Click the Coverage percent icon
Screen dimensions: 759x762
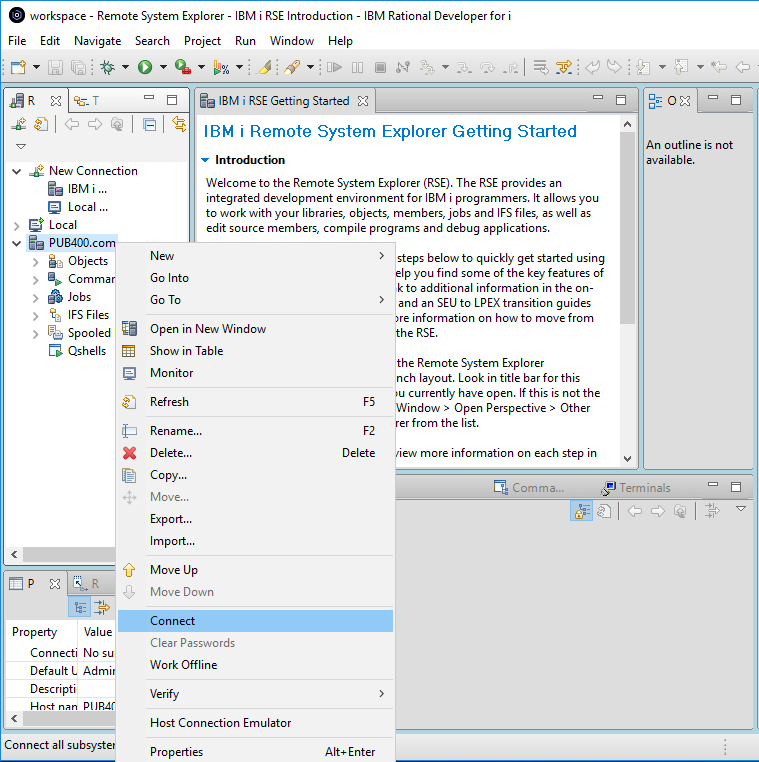[221, 67]
